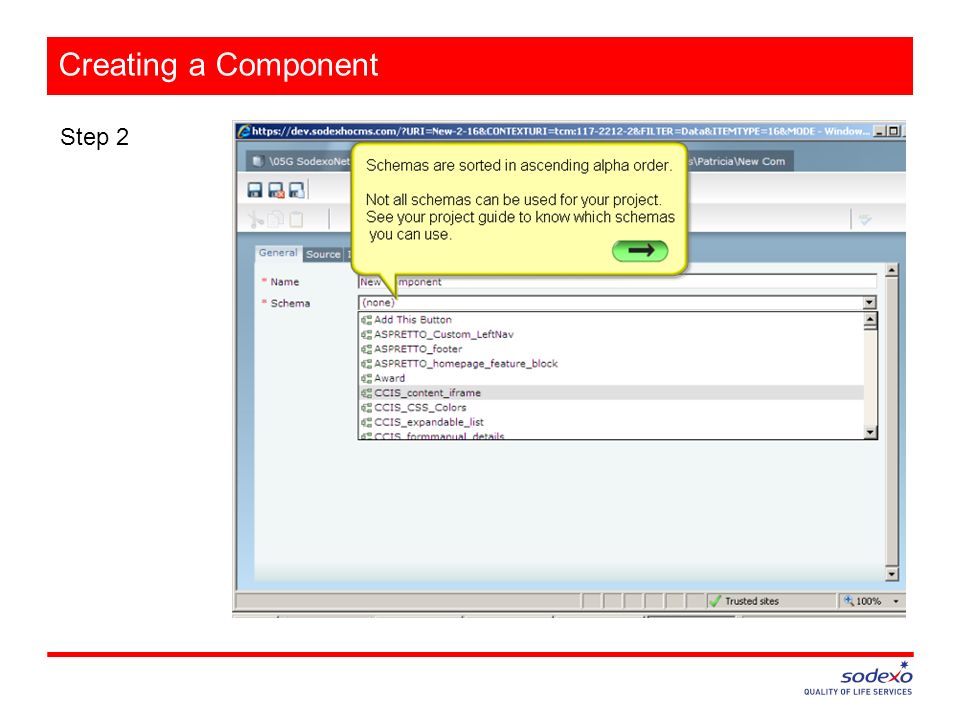This screenshot has width=960, height=720.
Task: Click the New Component path tab at top
Action: click(x=740, y=162)
